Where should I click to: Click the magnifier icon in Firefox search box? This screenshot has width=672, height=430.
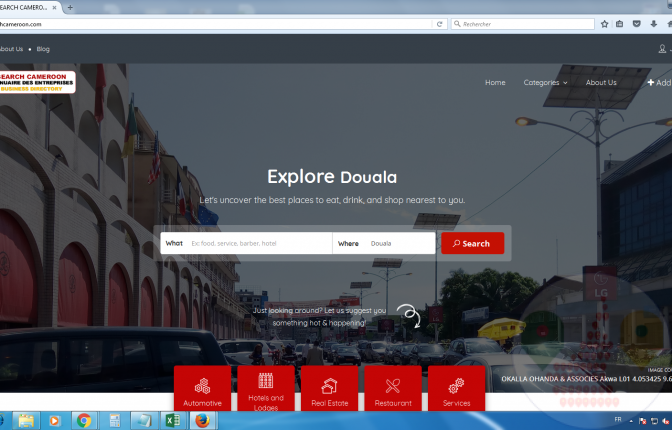pos(457,24)
